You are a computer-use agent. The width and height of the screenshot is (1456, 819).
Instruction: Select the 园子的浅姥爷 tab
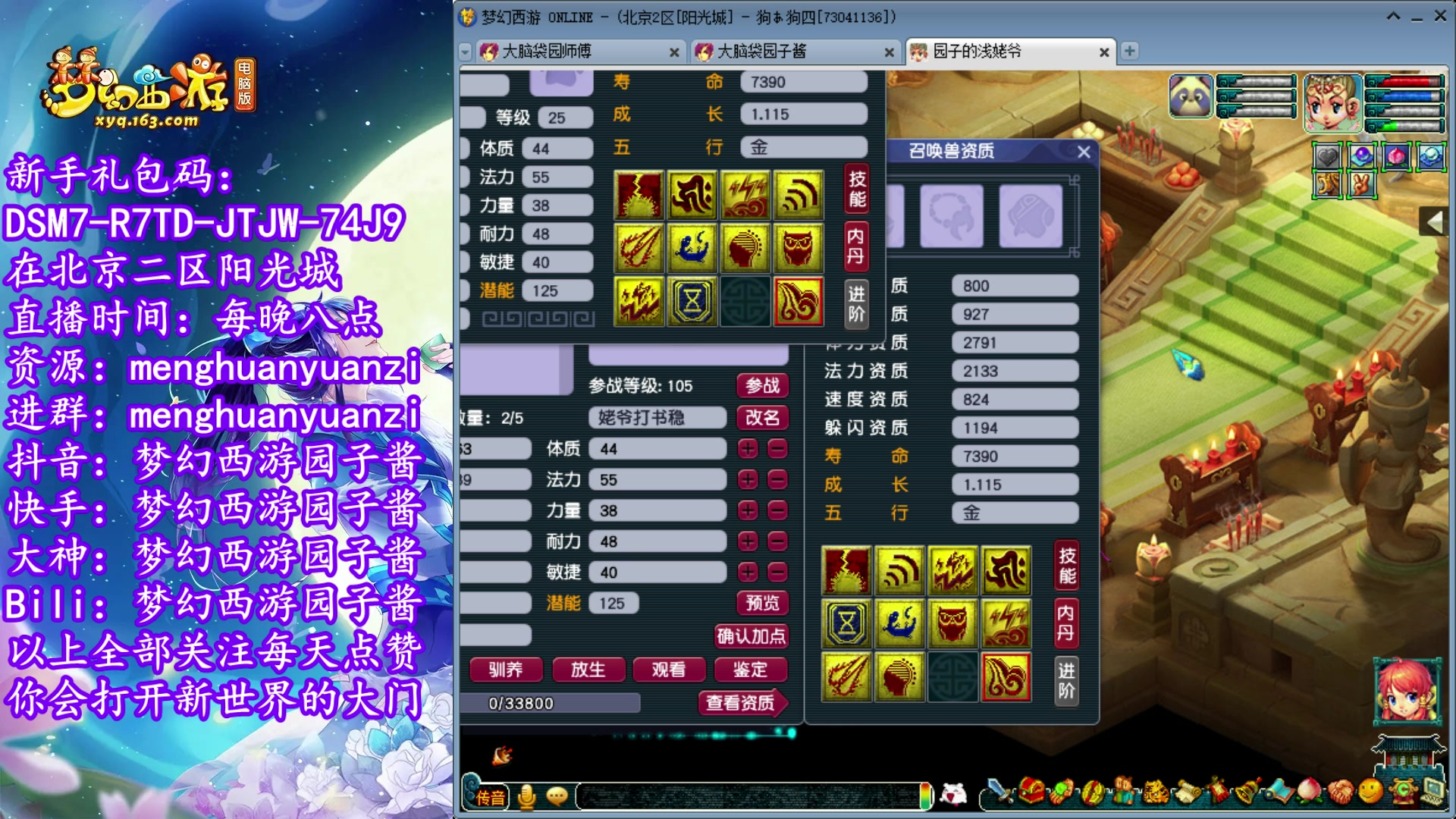(1009, 52)
